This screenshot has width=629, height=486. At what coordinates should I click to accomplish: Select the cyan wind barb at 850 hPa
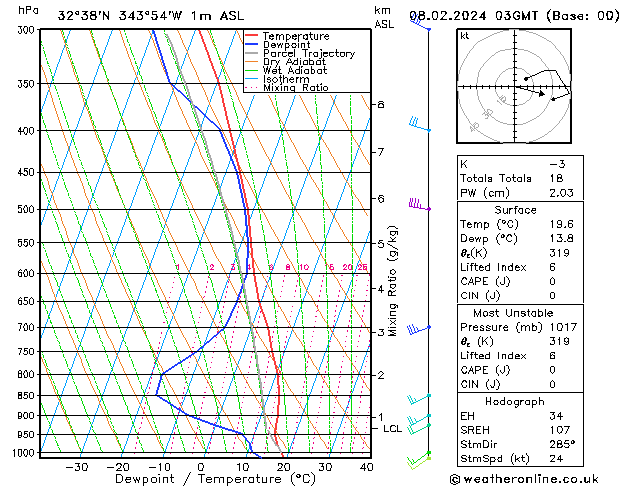[x=418, y=398]
